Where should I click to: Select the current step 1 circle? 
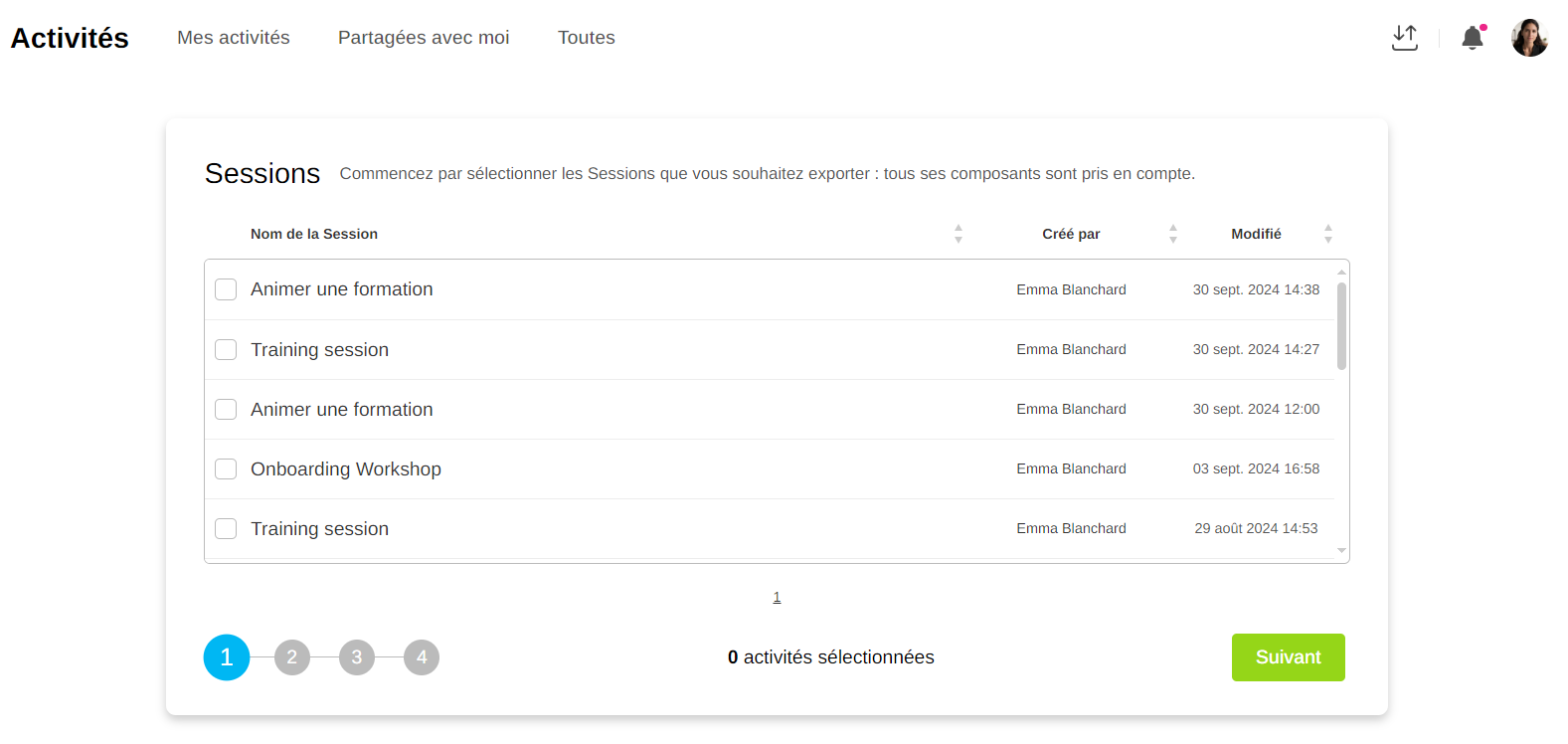227,657
